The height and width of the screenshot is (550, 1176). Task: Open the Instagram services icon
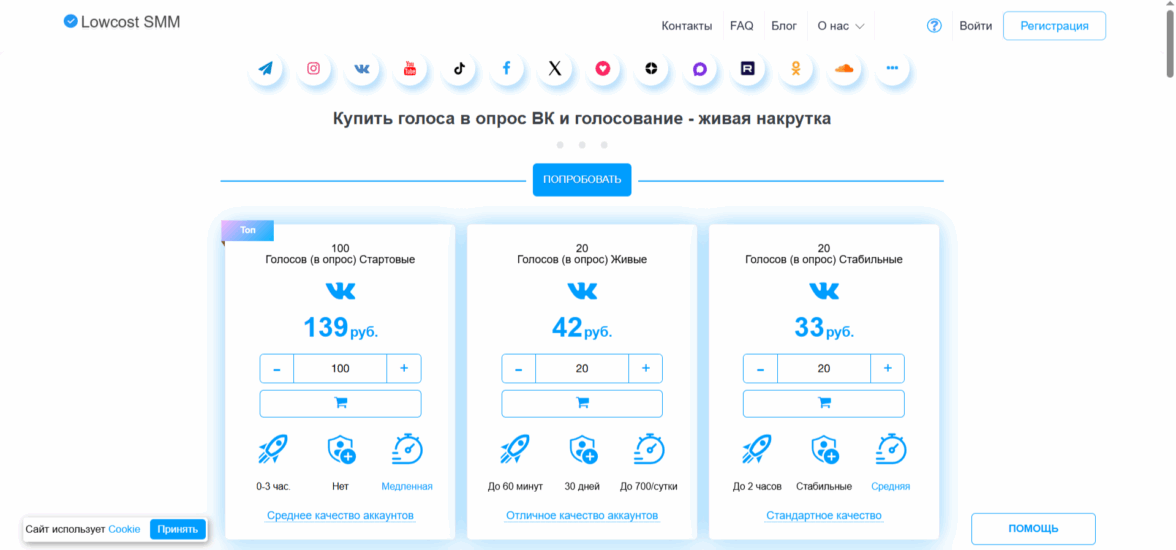314,68
